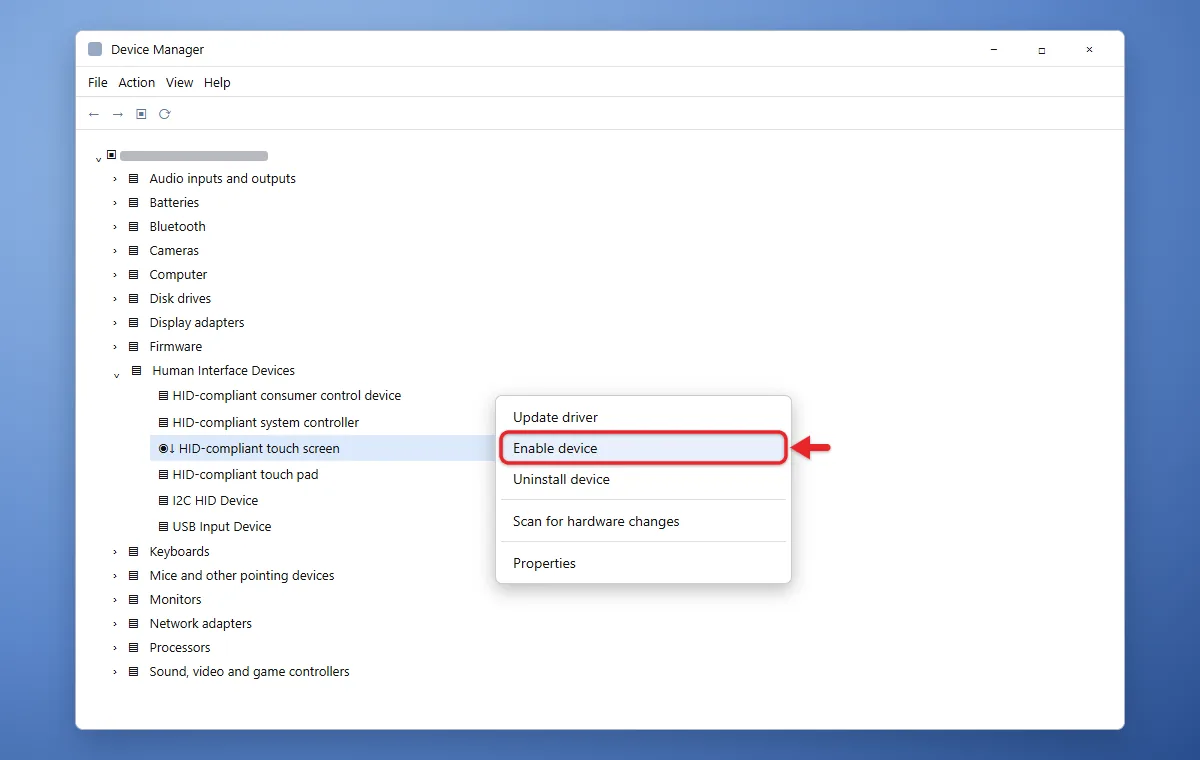Click the properties square icon in the toolbar
The height and width of the screenshot is (760, 1200).
(x=141, y=114)
